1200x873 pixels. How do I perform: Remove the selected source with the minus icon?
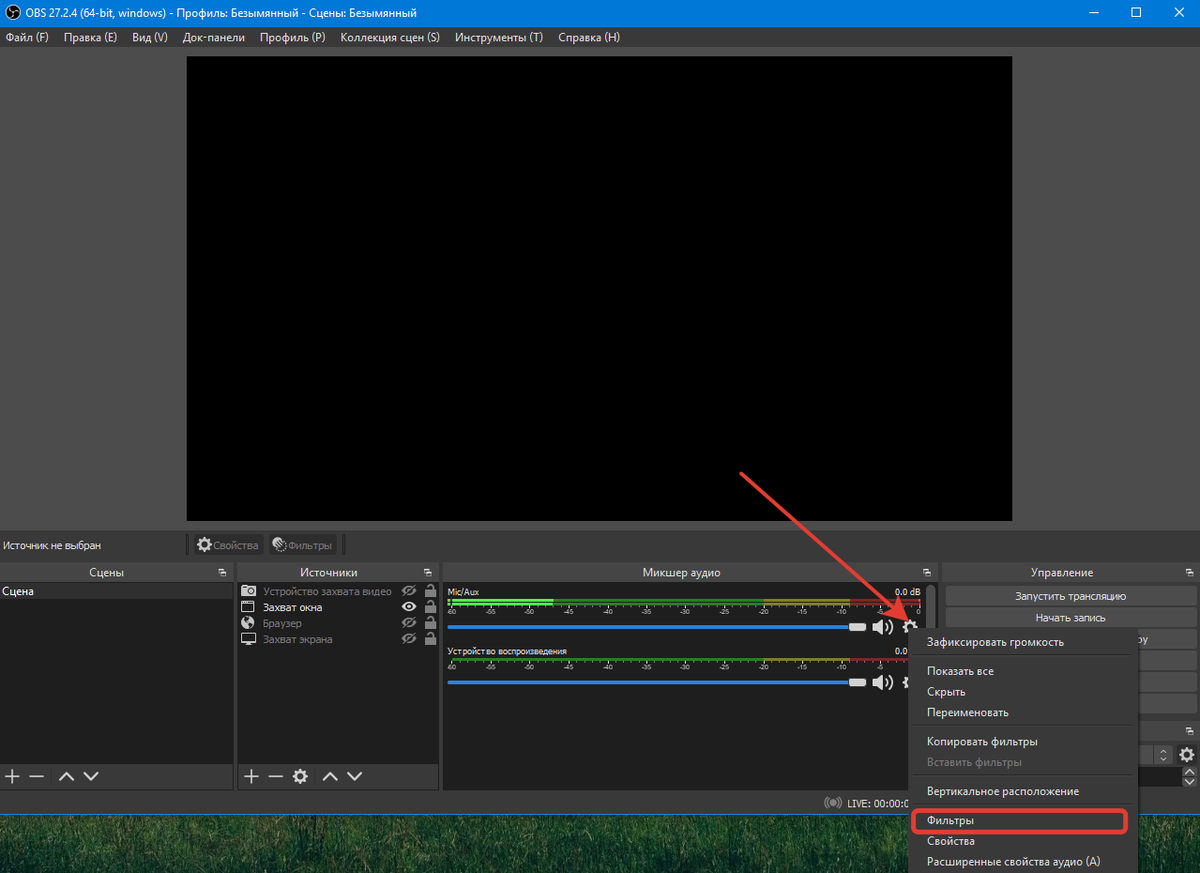pyautogui.click(x=275, y=776)
